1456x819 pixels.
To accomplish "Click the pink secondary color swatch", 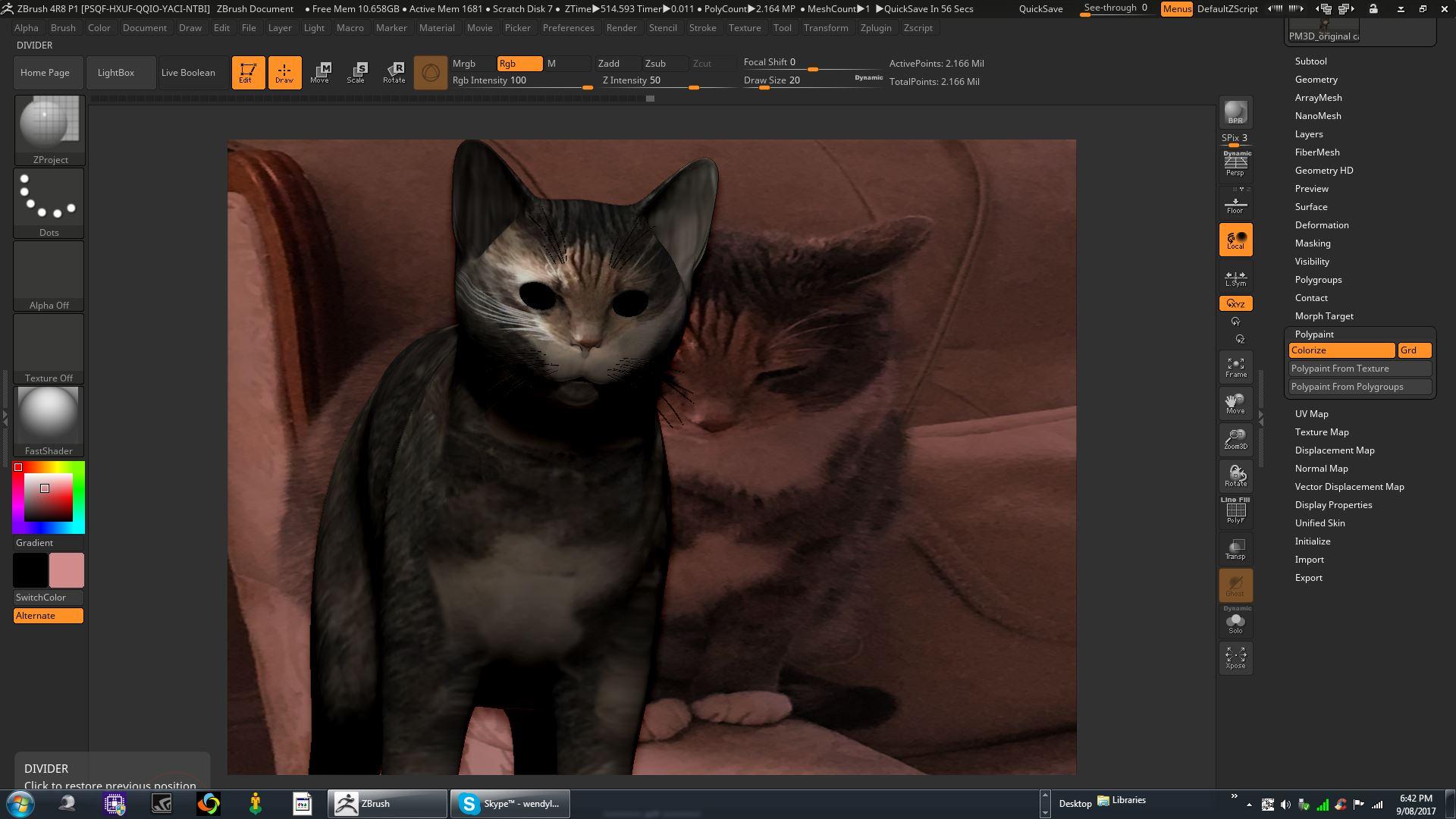I will pos(67,570).
